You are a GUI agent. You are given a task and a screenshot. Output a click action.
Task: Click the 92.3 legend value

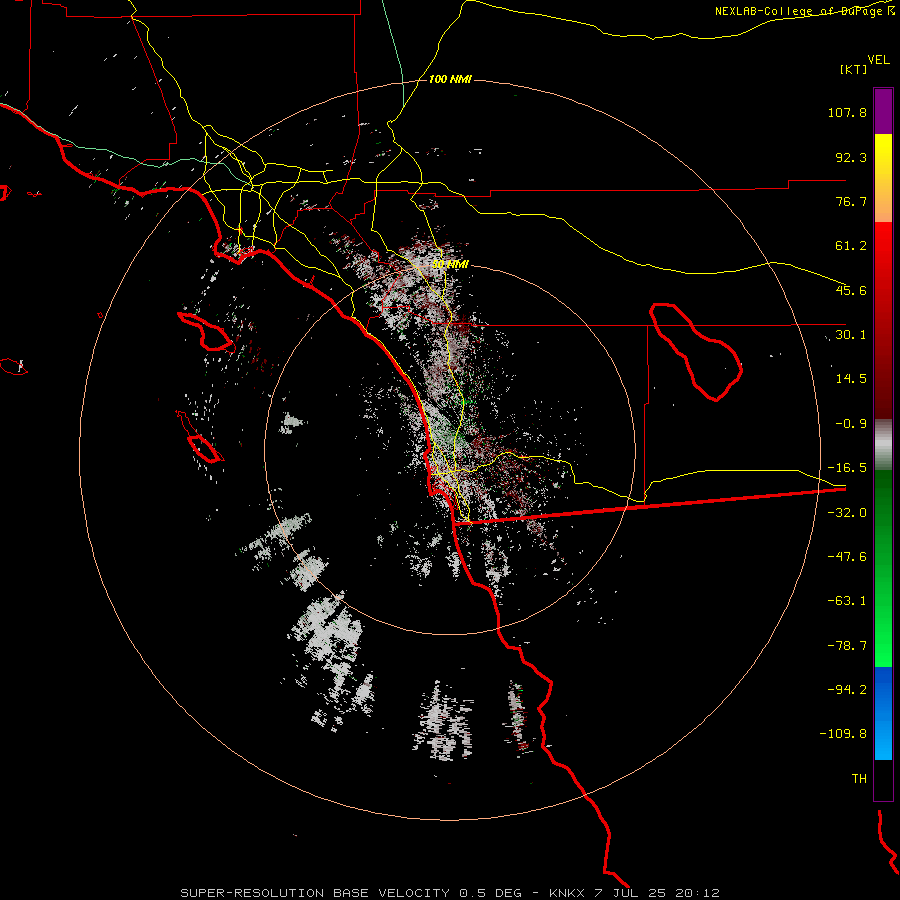tap(851, 157)
